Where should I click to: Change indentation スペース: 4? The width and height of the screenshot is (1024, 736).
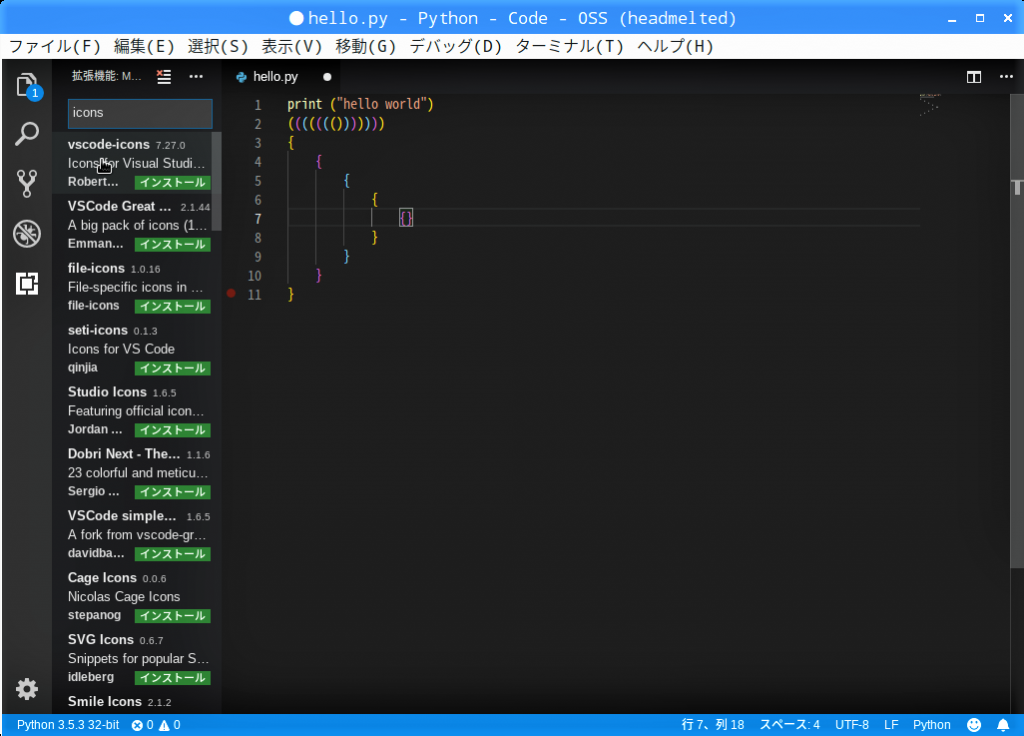pyautogui.click(x=789, y=725)
